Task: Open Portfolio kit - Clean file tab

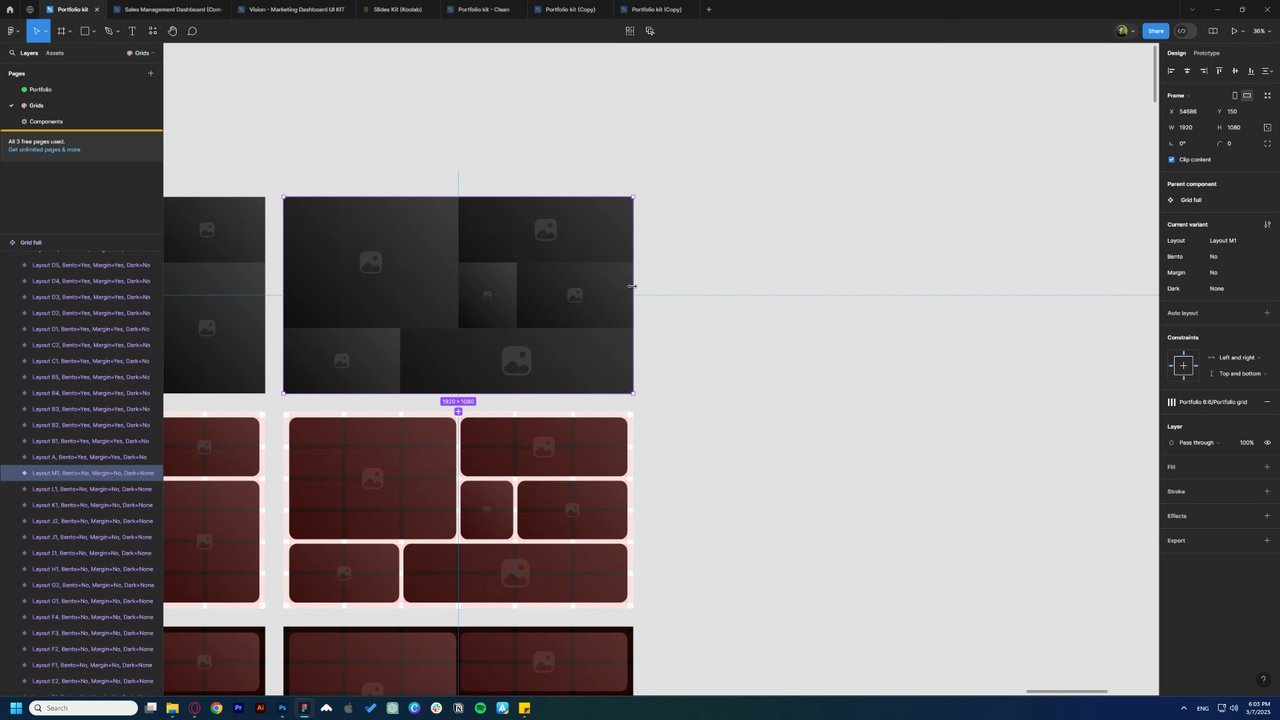Action: [483, 9]
